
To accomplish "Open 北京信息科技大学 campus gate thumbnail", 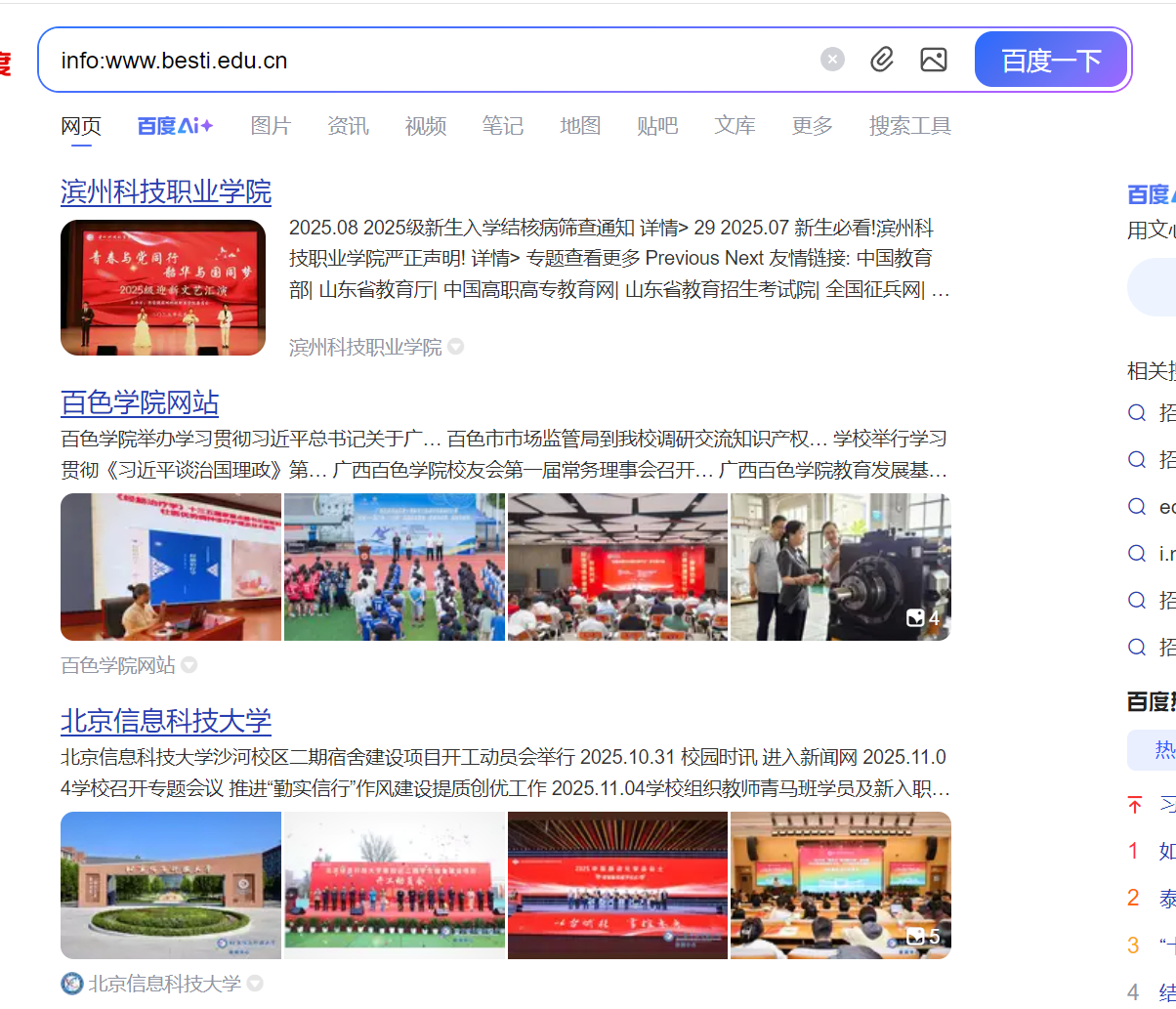I will click(x=171, y=885).
